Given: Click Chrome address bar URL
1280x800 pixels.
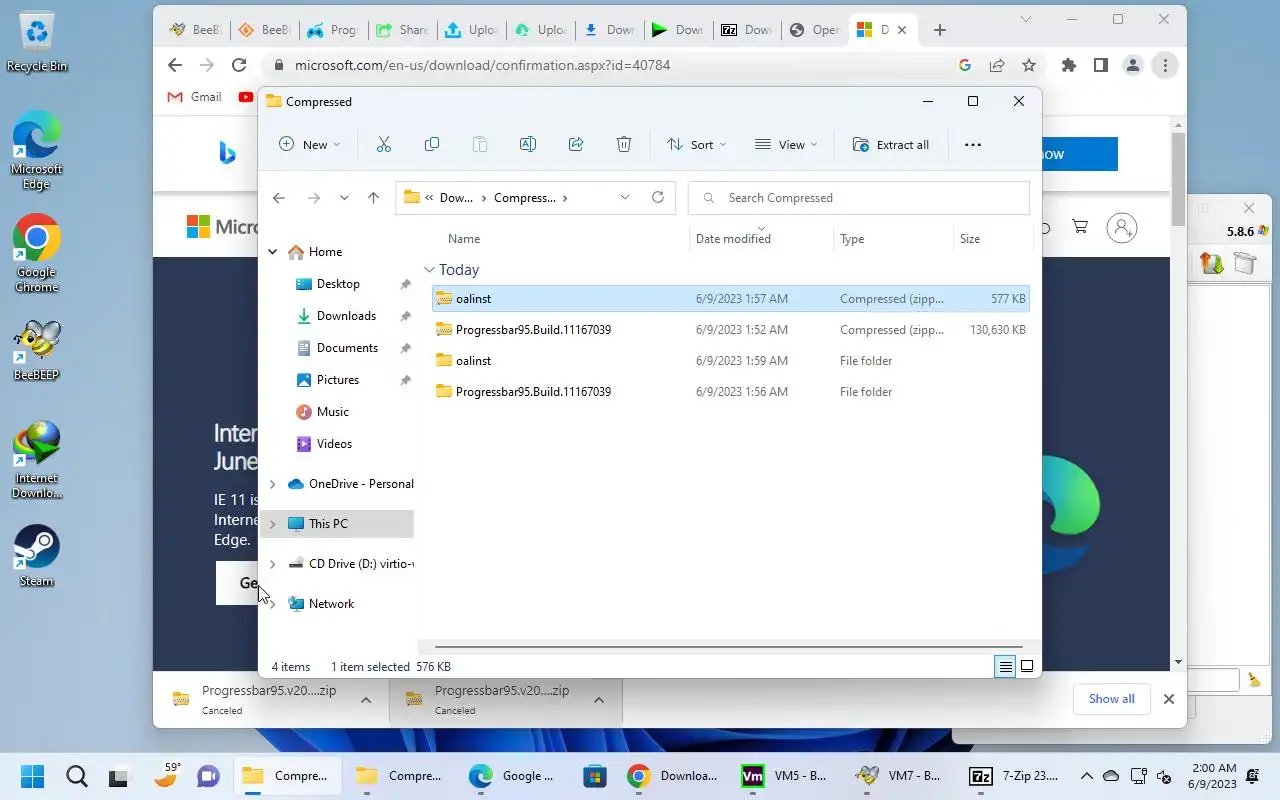Looking at the screenshot, I should point(482,65).
